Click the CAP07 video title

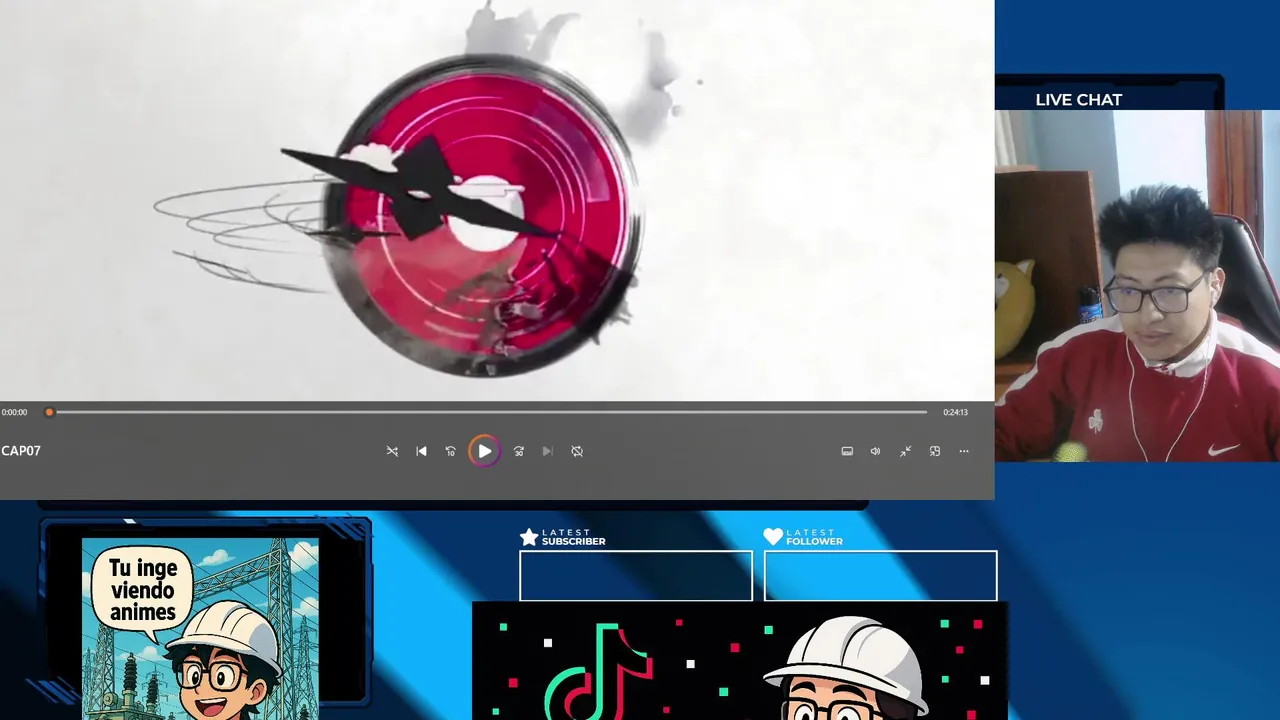(x=21, y=451)
